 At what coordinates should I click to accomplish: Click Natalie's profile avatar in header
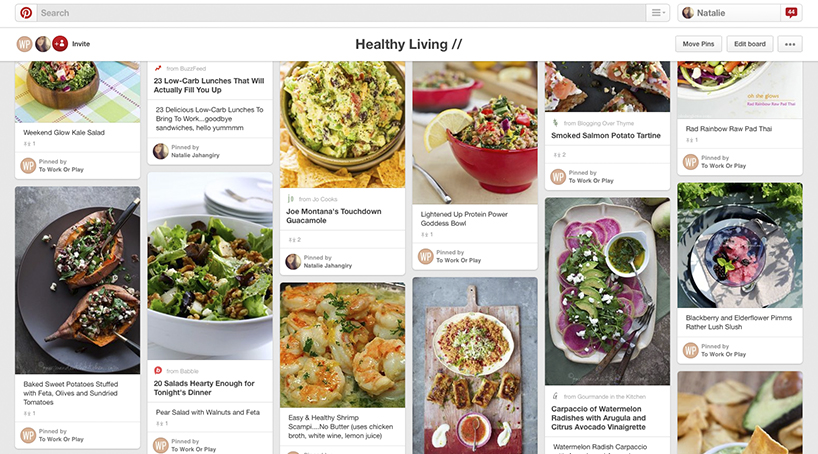click(688, 13)
